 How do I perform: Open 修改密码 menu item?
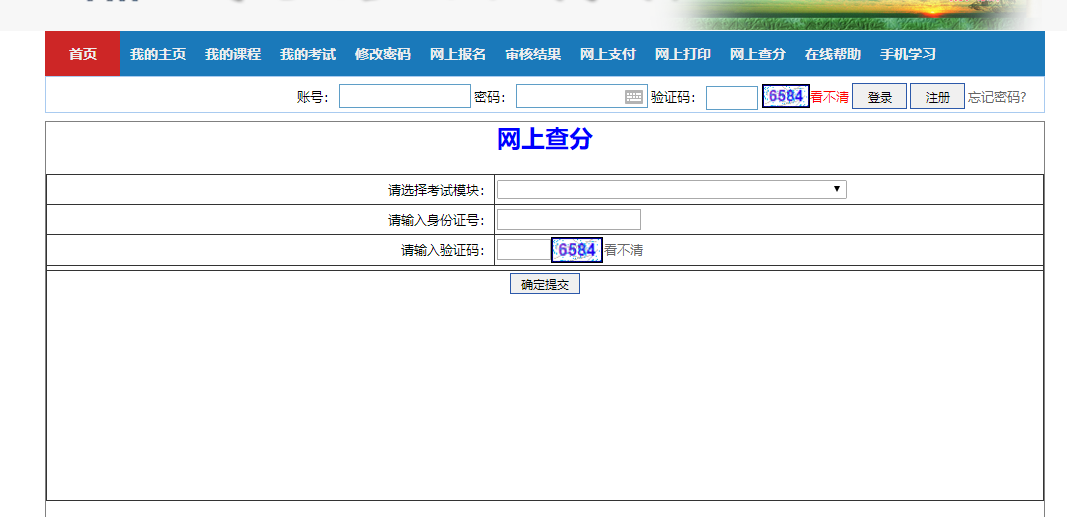pos(382,54)
